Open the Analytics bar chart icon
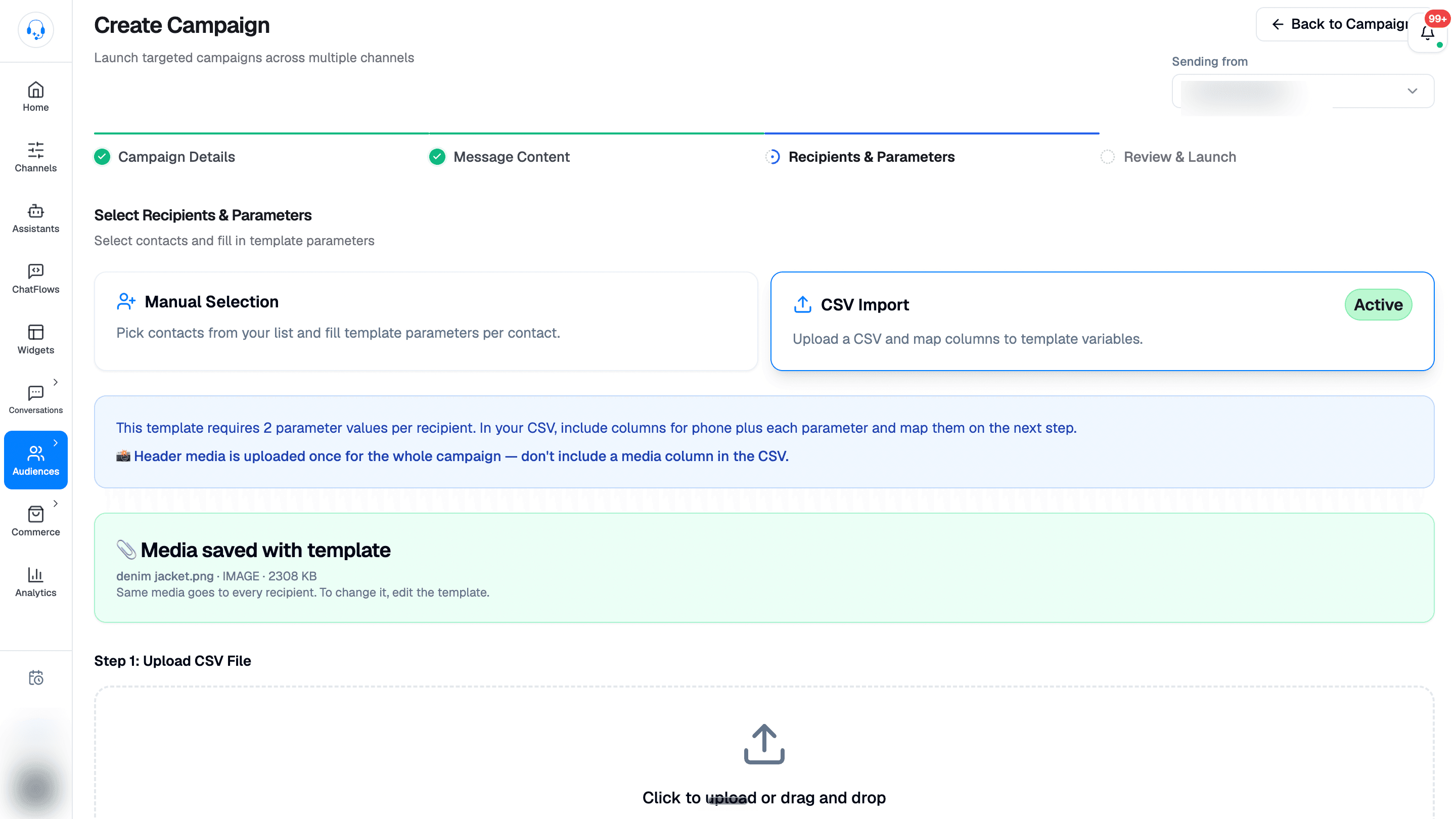1456x819 pixels. 35,574
